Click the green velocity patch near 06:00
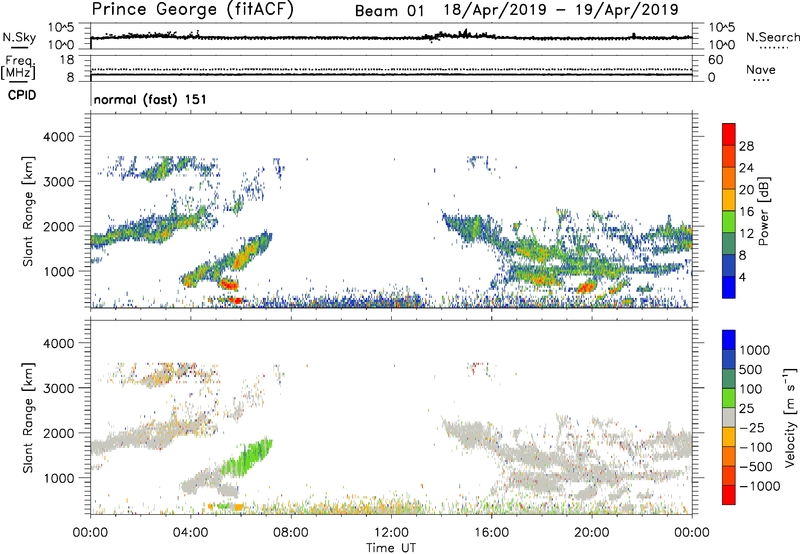 (x=246, y=458)
